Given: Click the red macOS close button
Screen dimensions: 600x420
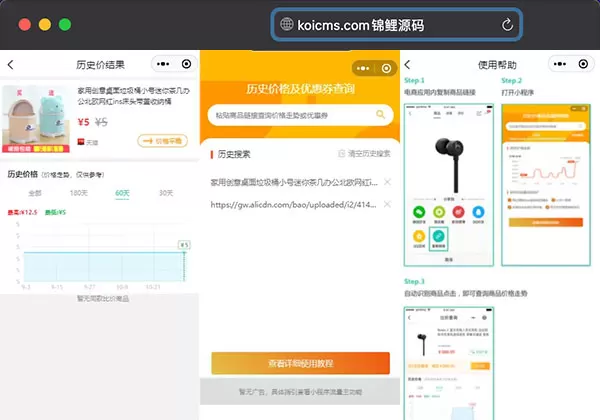Looking at the screenshot, I should [x=25, y=24].
